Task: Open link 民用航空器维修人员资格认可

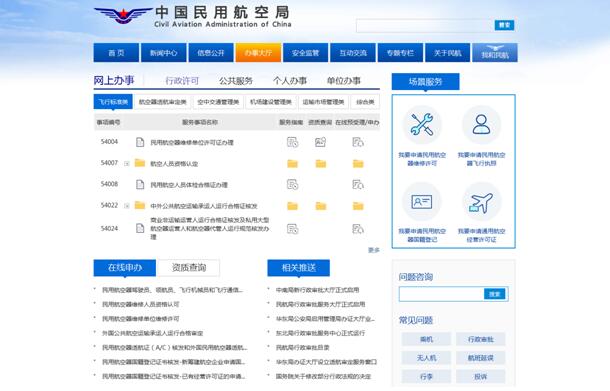Action: coord(140,304)
